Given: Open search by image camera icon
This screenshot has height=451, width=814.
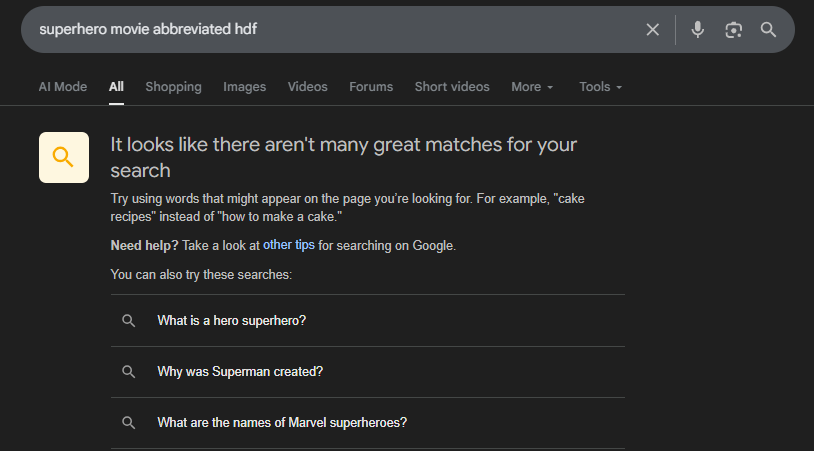Looking at the screenshot, I should pos(733,30).
